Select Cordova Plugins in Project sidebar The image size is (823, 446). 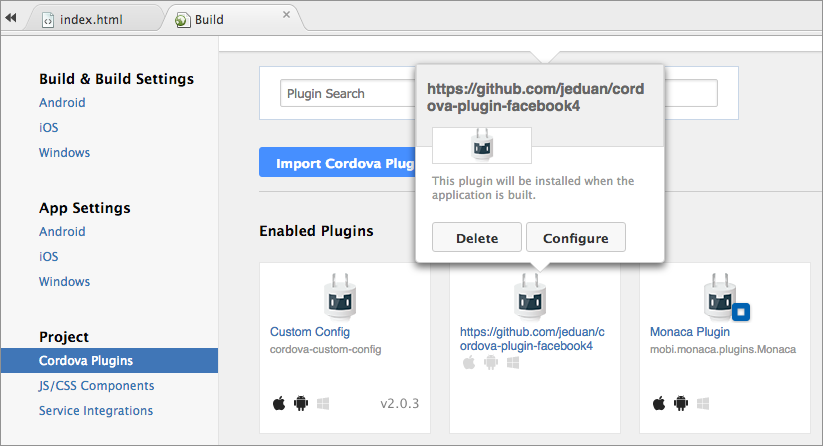click(x=86, y=360)
